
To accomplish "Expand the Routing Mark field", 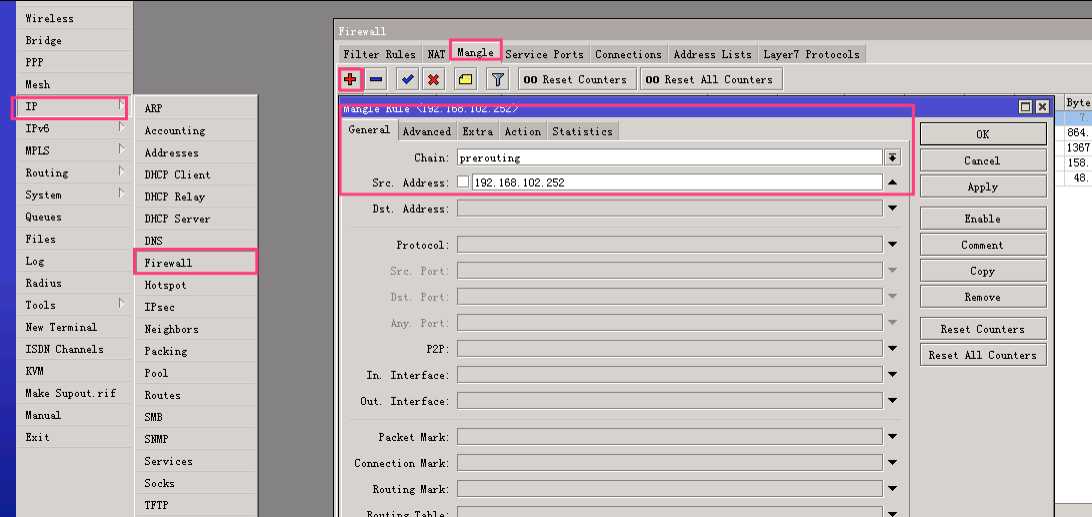I will 892,489.
